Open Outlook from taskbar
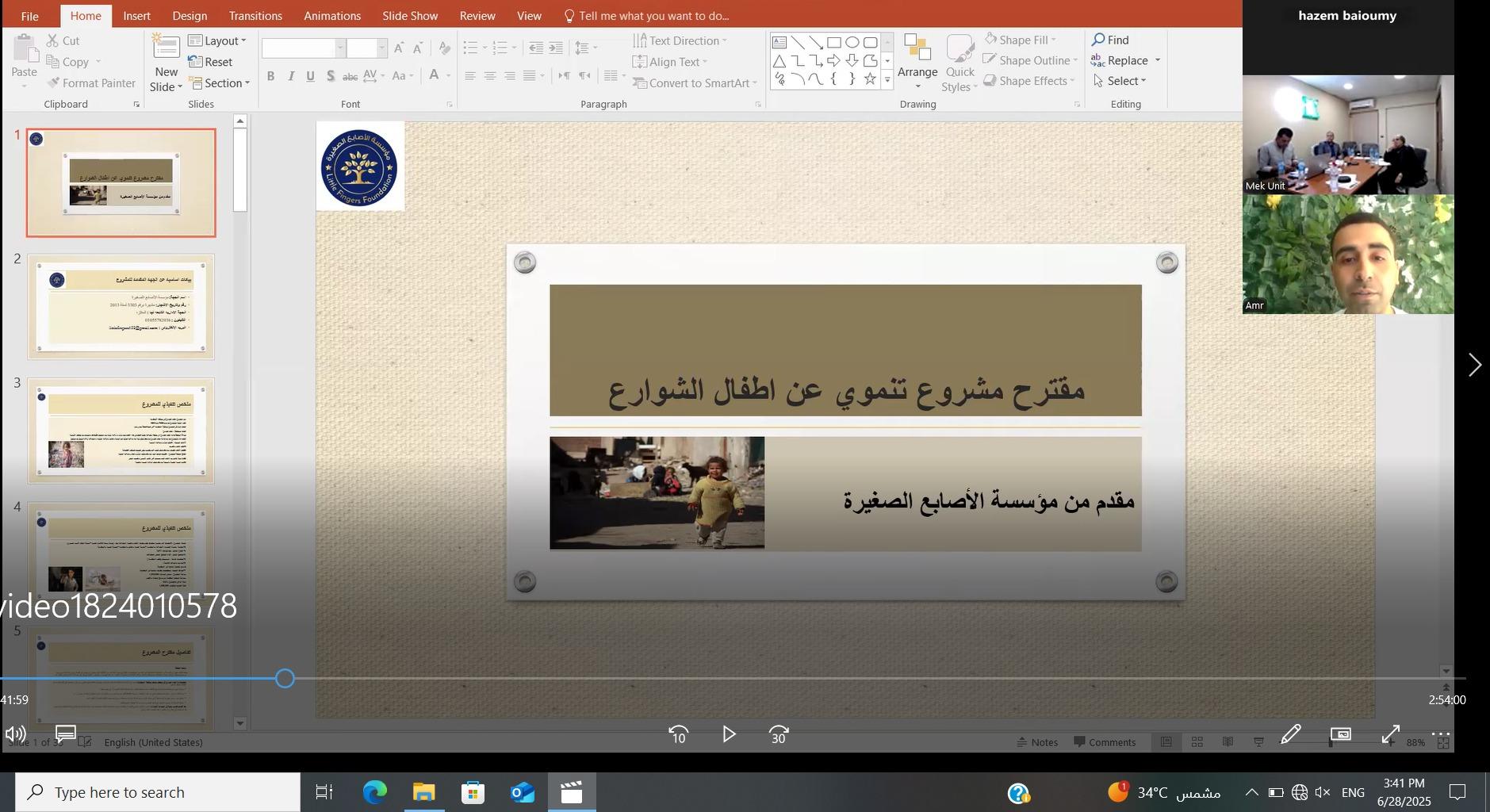This screenshot has height=812, width=1490. [523, 792]
